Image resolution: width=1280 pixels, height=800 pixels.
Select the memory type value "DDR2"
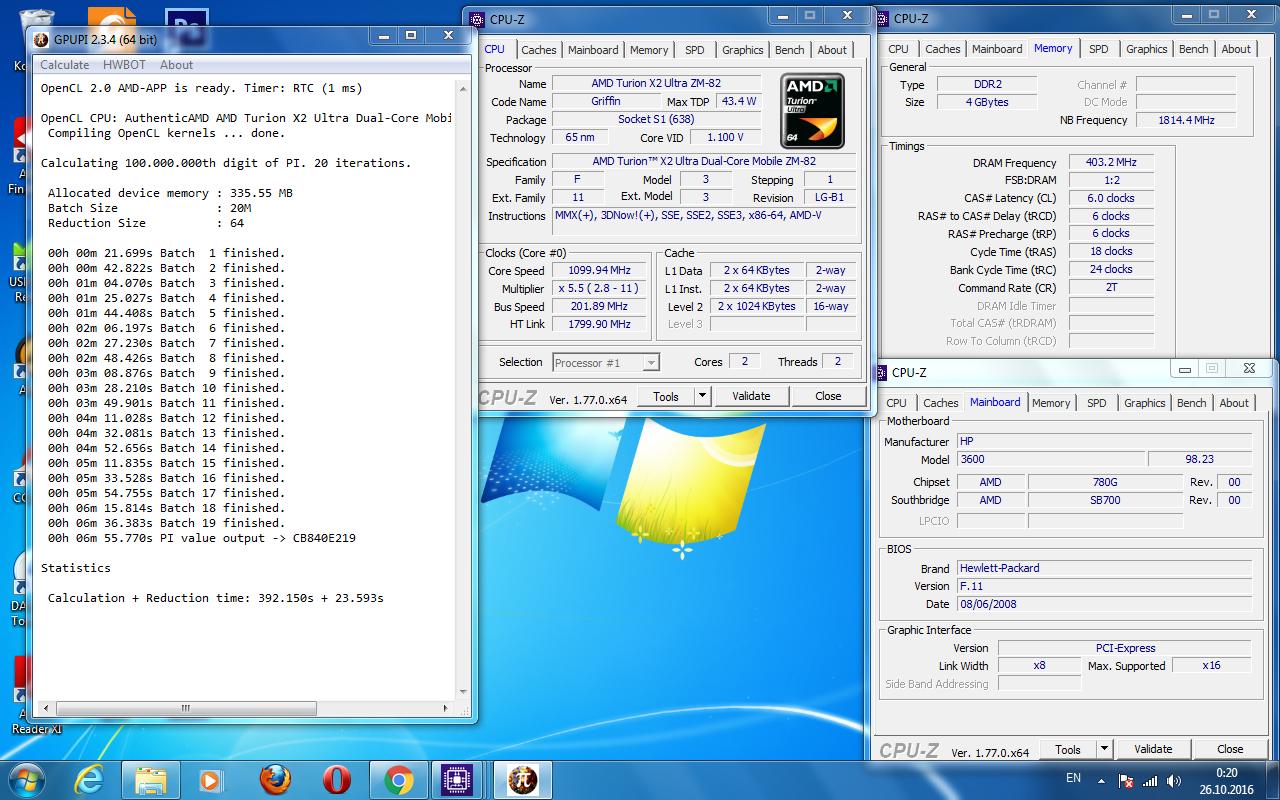point(986,85)
